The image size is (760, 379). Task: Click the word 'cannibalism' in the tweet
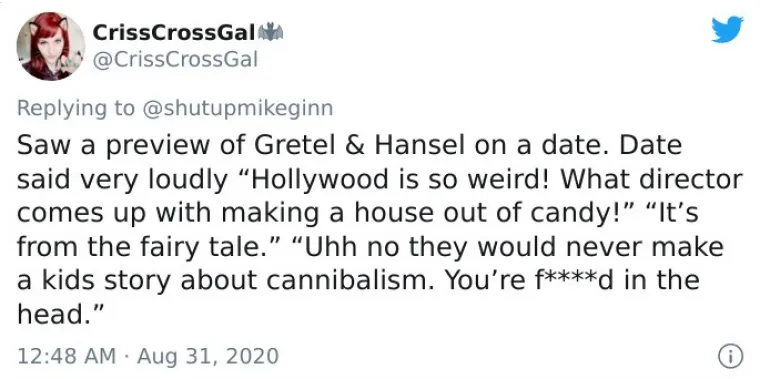(353, 280)
